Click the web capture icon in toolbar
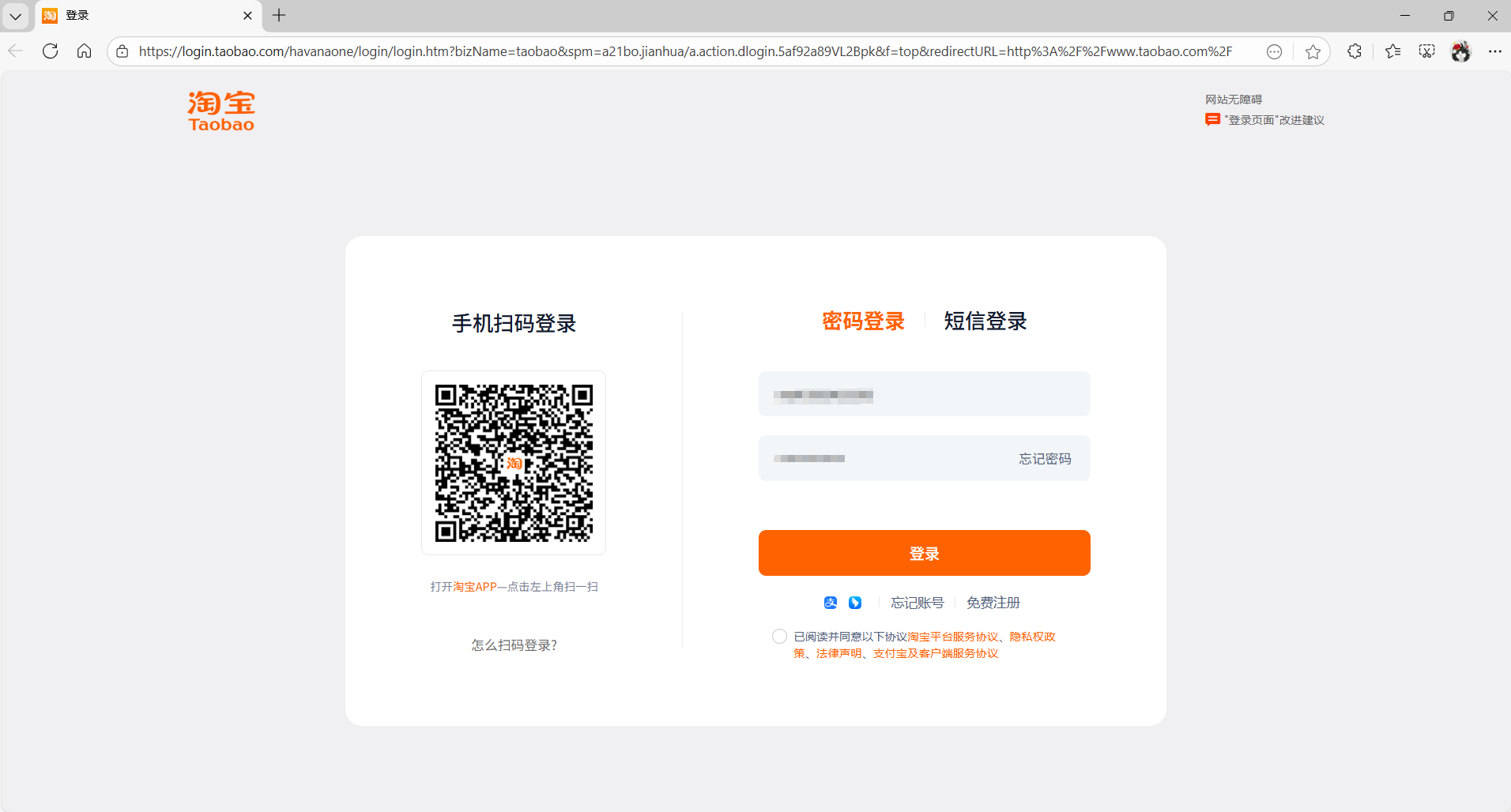1511x812 pixels. [1427, 51]
